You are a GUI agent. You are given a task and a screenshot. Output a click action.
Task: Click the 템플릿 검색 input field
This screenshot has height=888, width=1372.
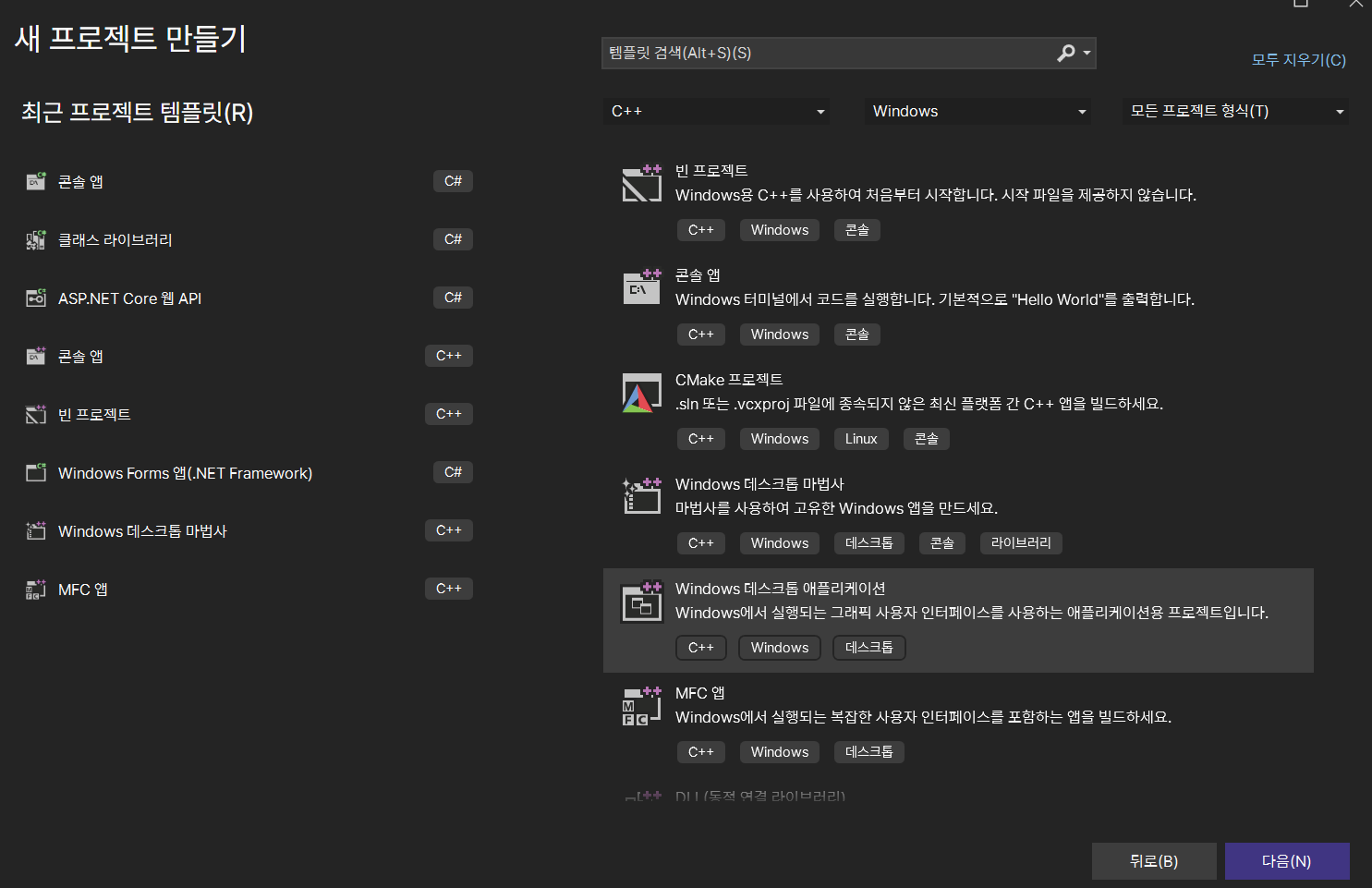pos(827,54)
